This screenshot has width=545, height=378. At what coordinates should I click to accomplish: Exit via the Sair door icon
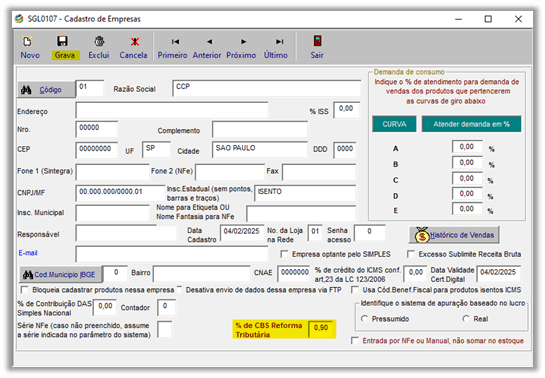pyautogui.click(x=317, y=41)
